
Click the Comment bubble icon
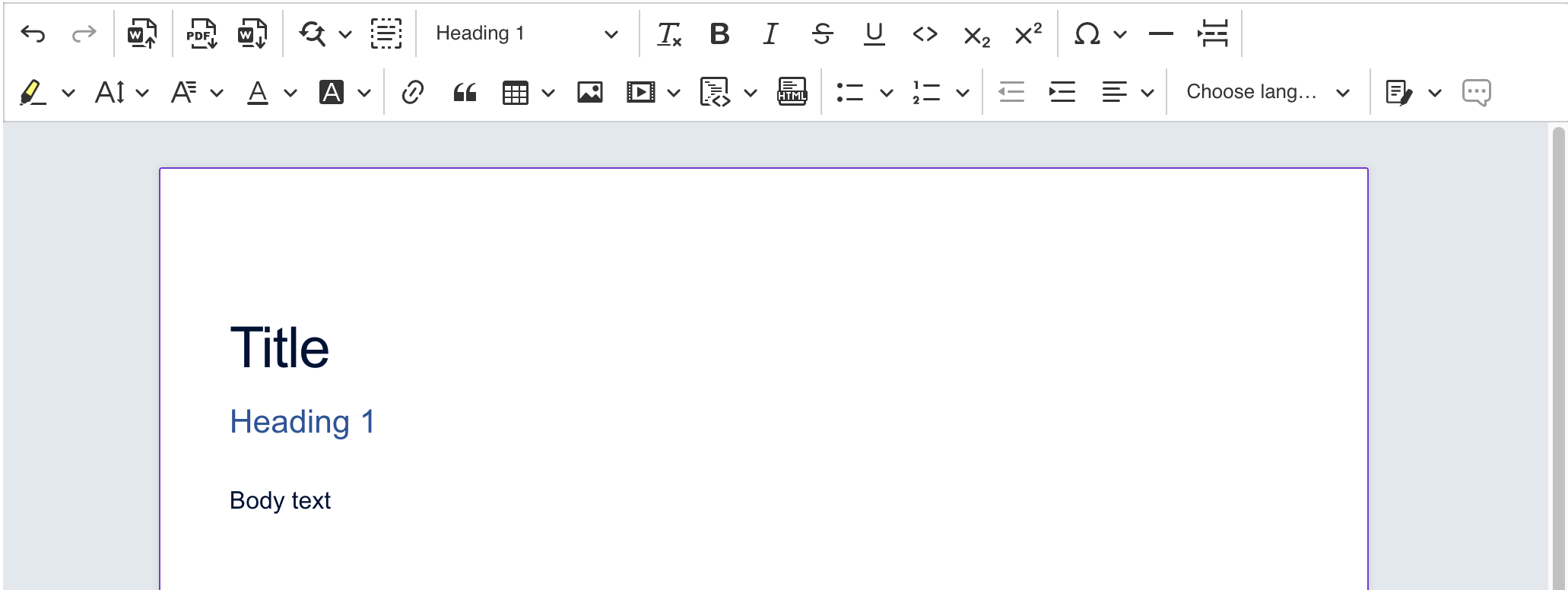pos(1476,93)
